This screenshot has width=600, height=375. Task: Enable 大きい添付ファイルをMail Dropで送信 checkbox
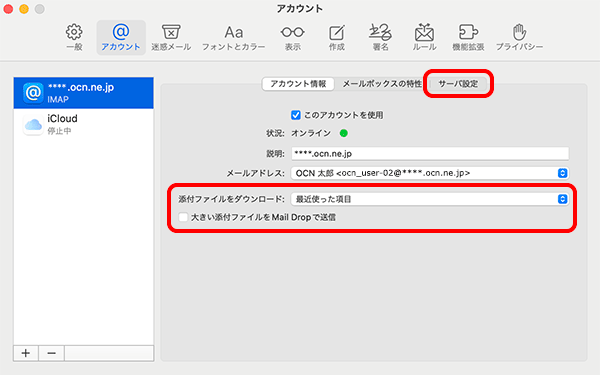(x=183, y=217)
